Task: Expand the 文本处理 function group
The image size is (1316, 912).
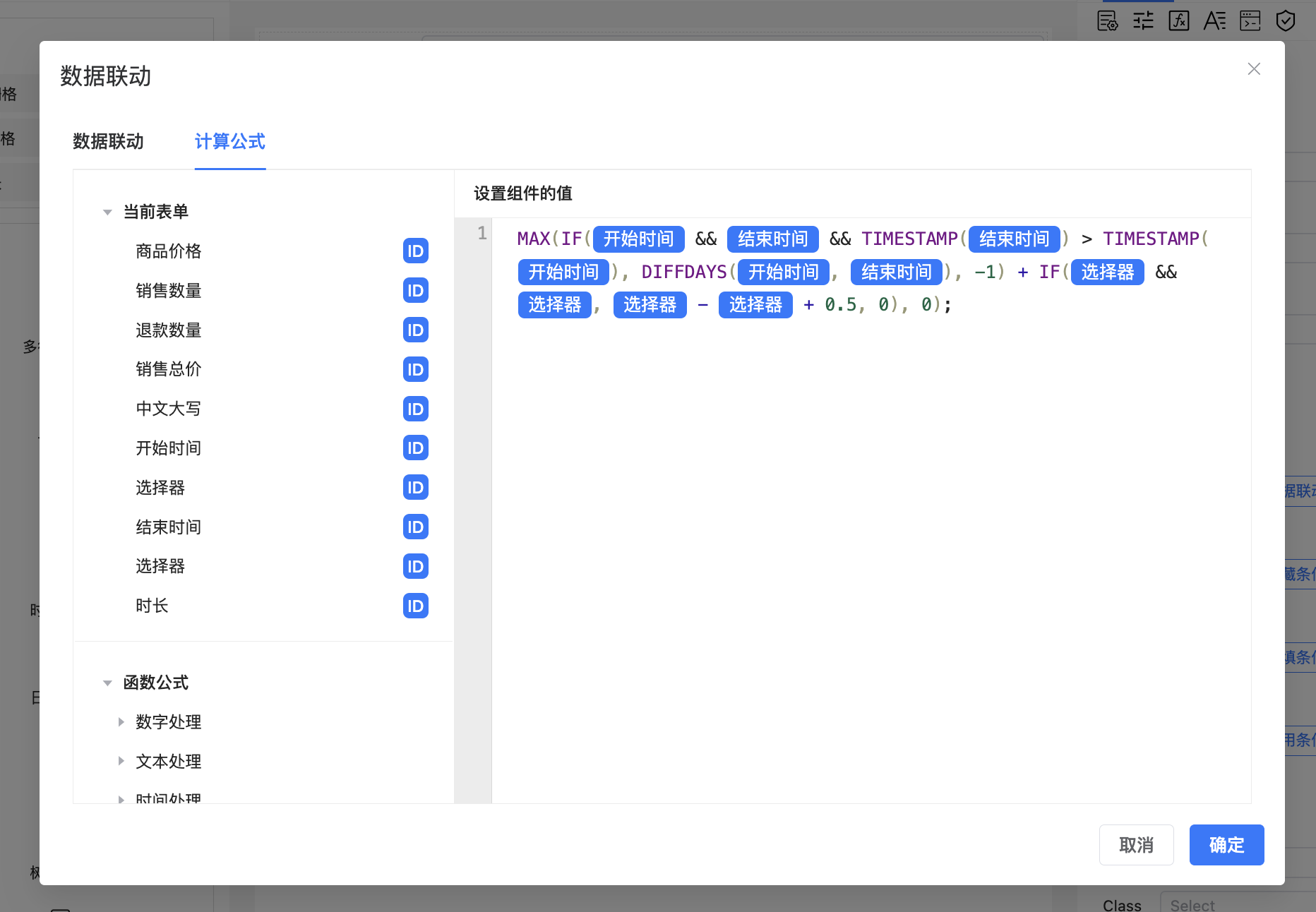Action: 121,761
